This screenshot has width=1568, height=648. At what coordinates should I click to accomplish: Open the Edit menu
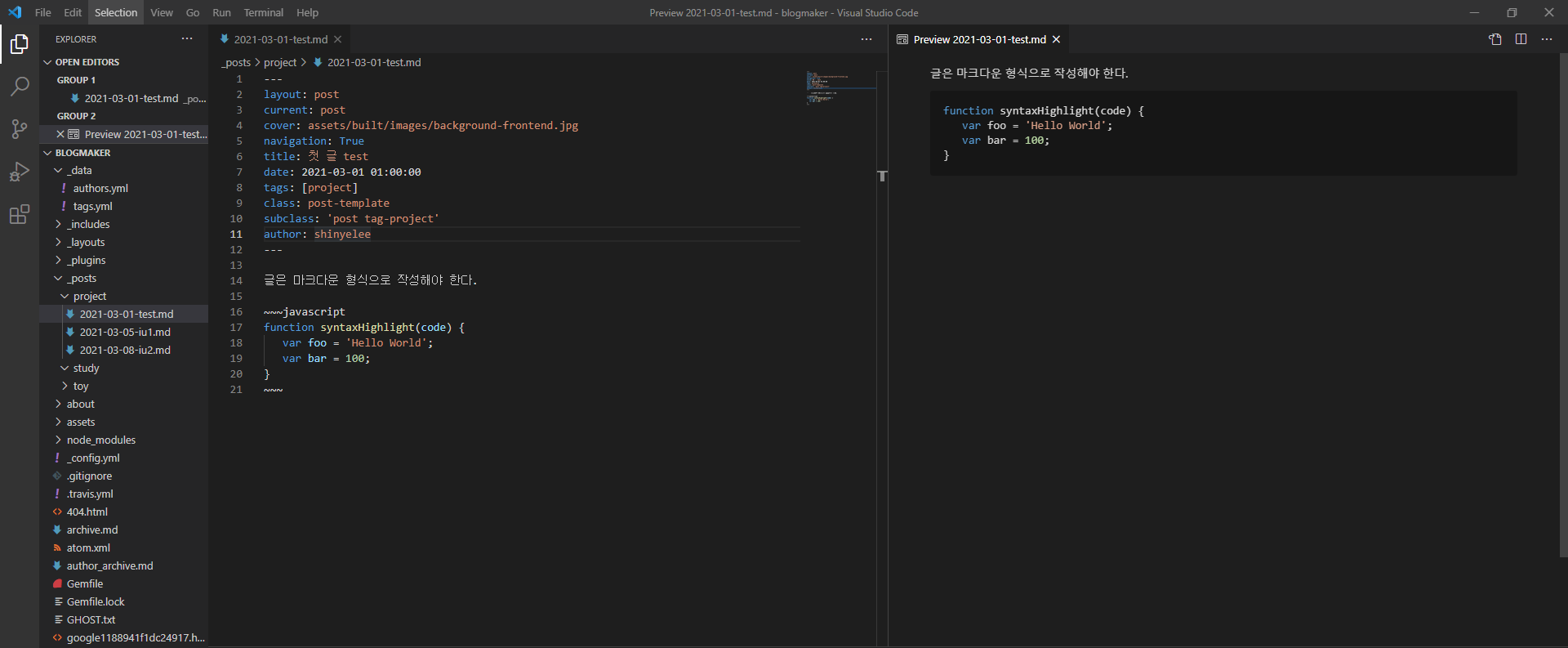coord(73,12)
